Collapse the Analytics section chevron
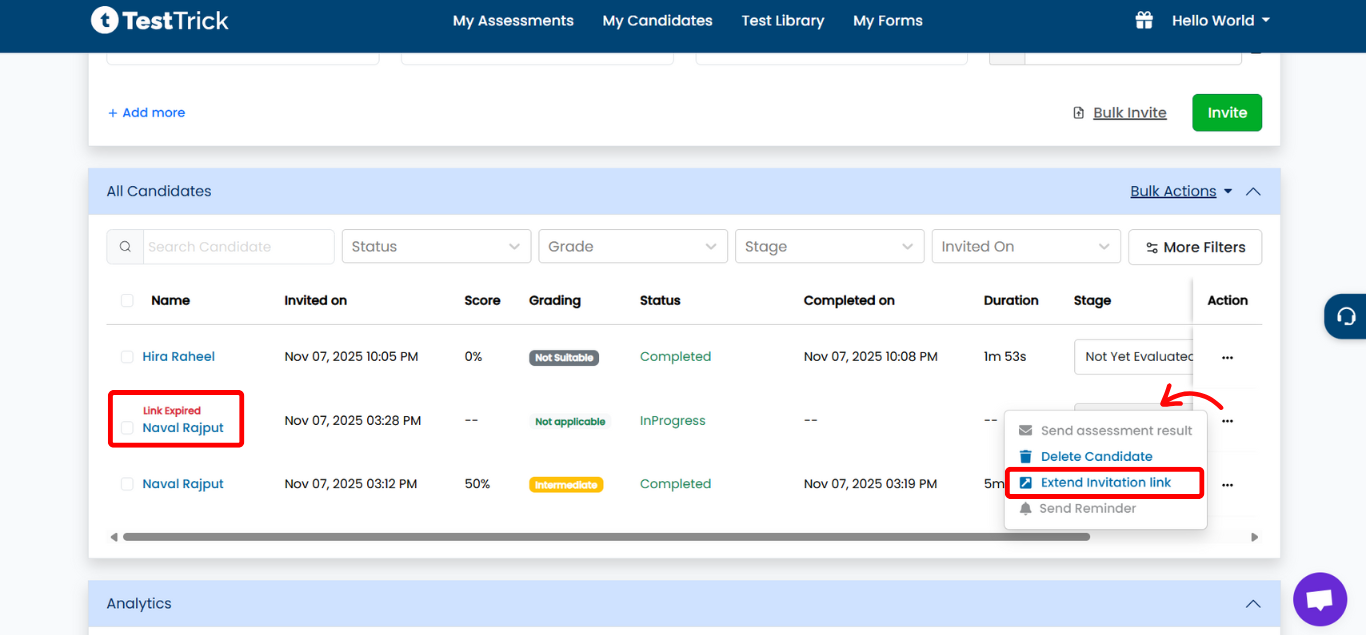The image size is (1366, 635). pos(1252,604)
